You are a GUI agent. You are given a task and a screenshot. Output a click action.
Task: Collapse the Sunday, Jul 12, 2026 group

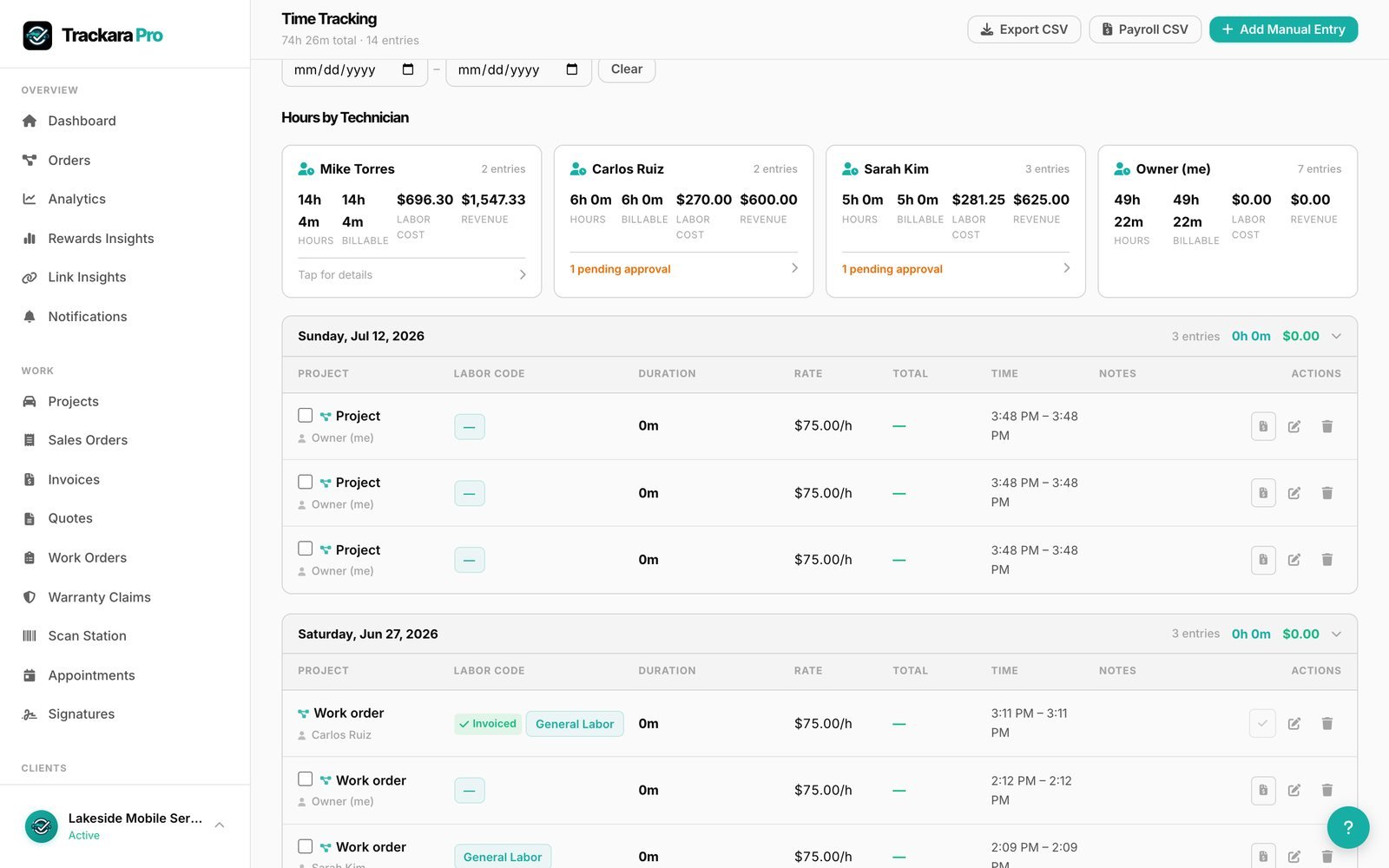coord(1336,336)
